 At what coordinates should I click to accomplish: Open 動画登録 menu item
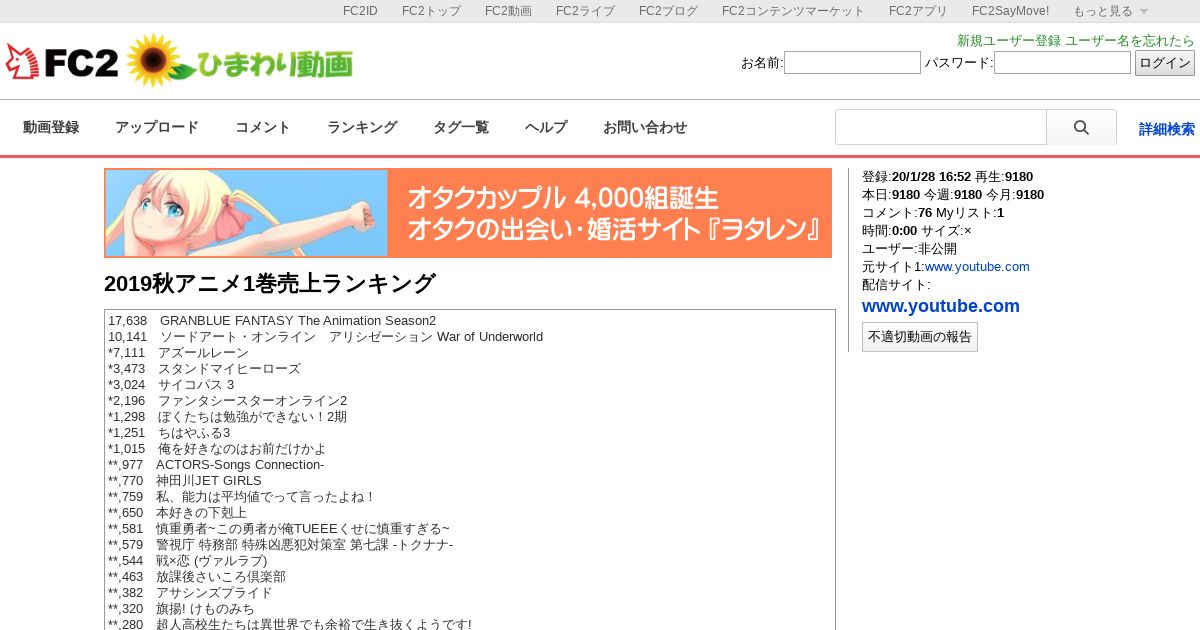click(51, 128)
